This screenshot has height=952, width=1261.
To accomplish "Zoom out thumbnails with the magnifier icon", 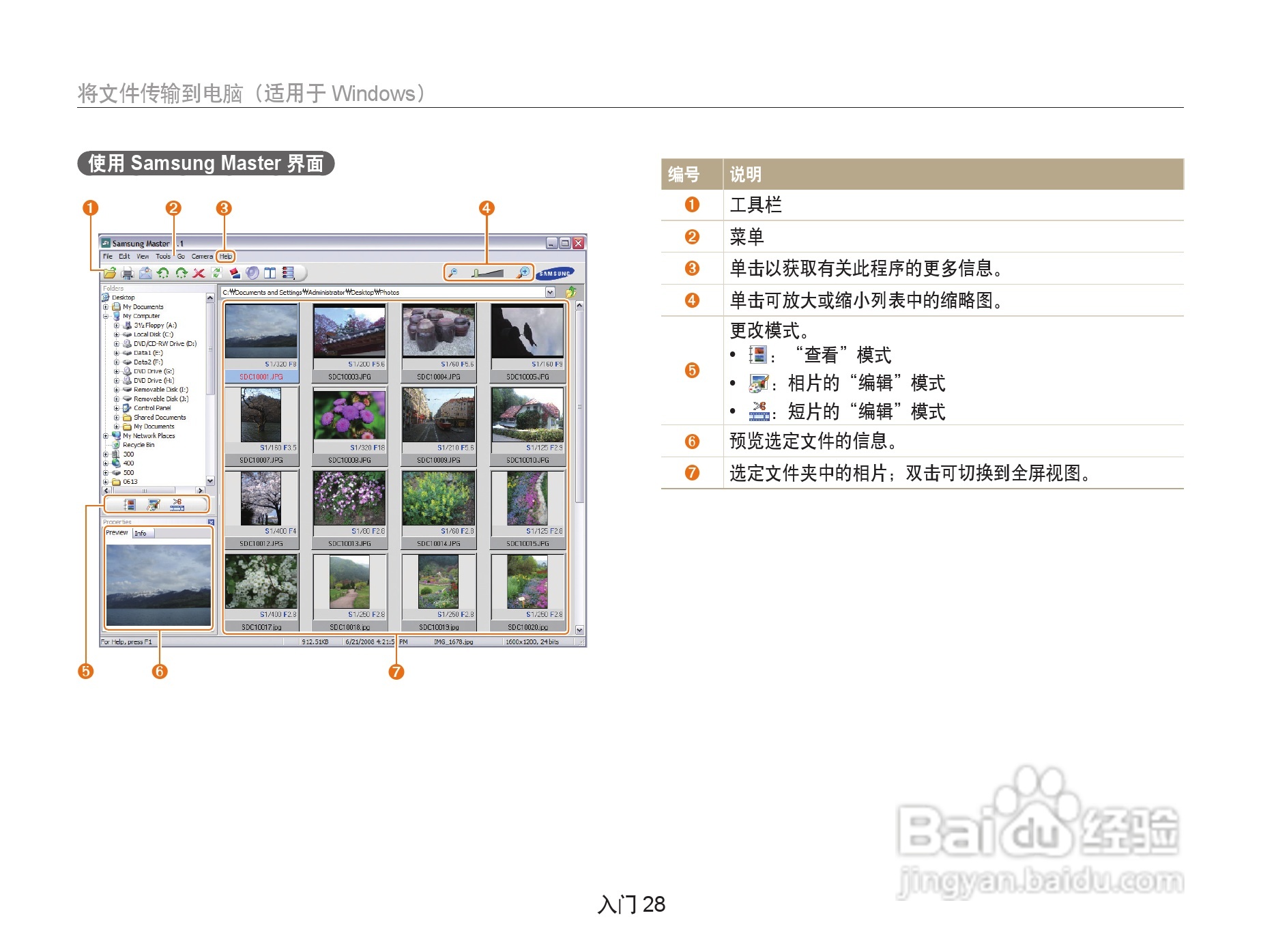I will [x=452, y=271].
